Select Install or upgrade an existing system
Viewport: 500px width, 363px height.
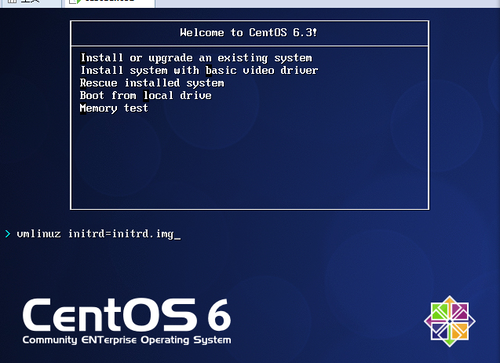click(x=196, y=58)
